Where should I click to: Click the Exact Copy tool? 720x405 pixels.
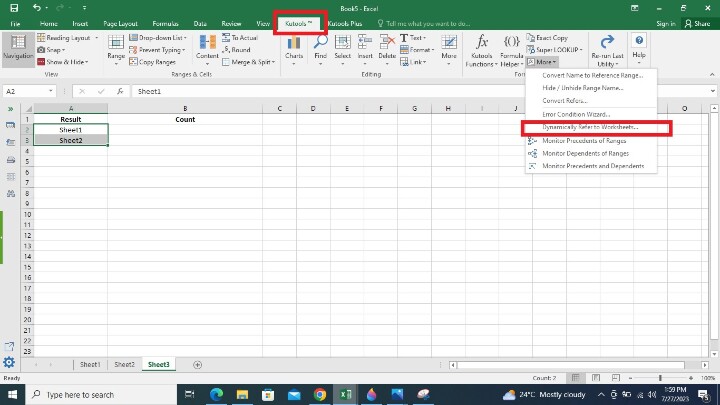pos(547,38)
